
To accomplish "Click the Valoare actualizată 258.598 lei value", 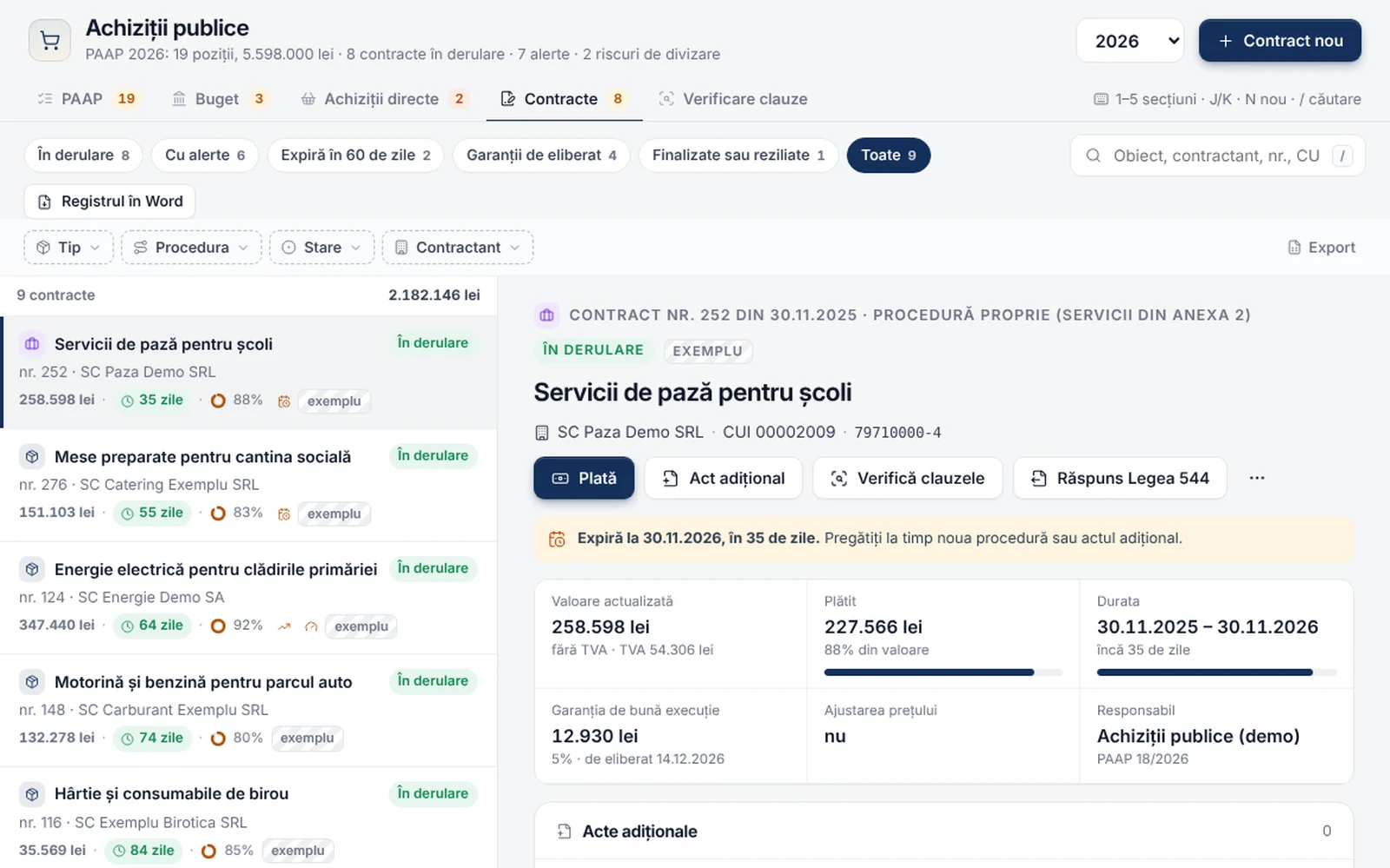I will [x=600, y=627].
